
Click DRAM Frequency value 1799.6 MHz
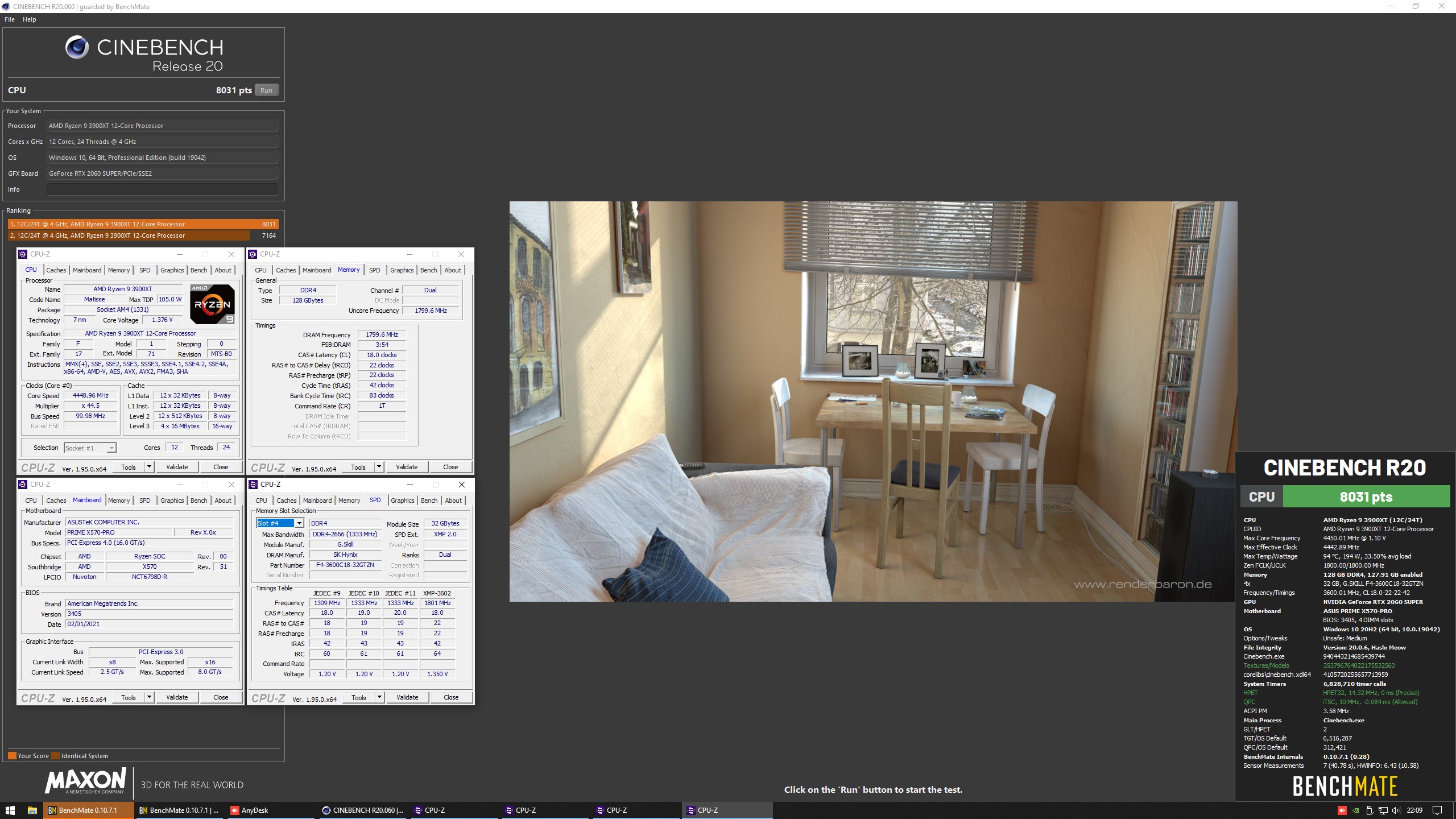coord(382,334)
